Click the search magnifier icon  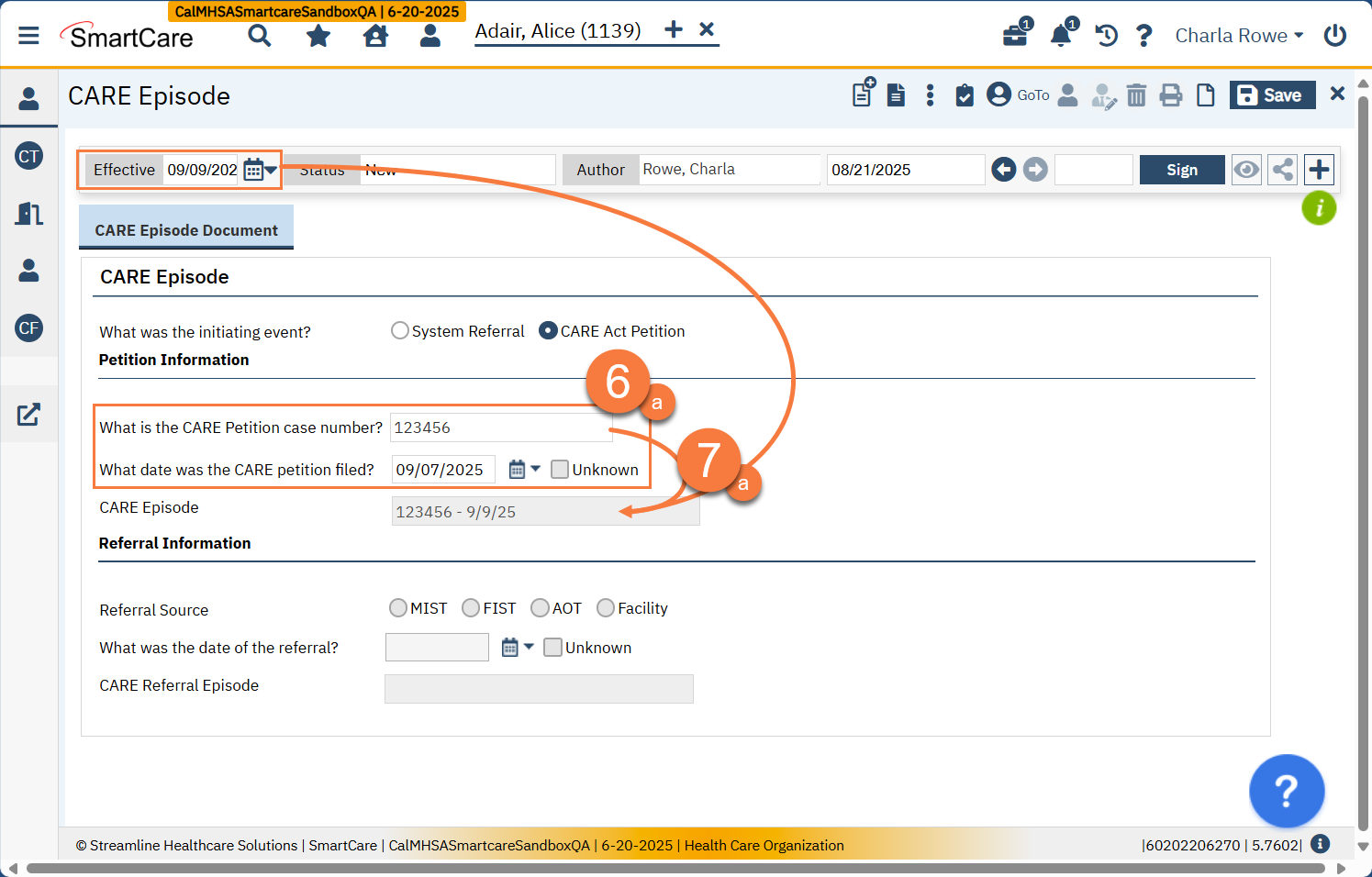click(260, 36)
